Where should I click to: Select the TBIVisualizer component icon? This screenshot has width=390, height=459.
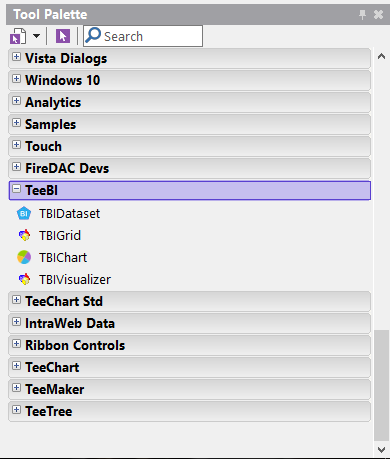click(x=24, y=279)
